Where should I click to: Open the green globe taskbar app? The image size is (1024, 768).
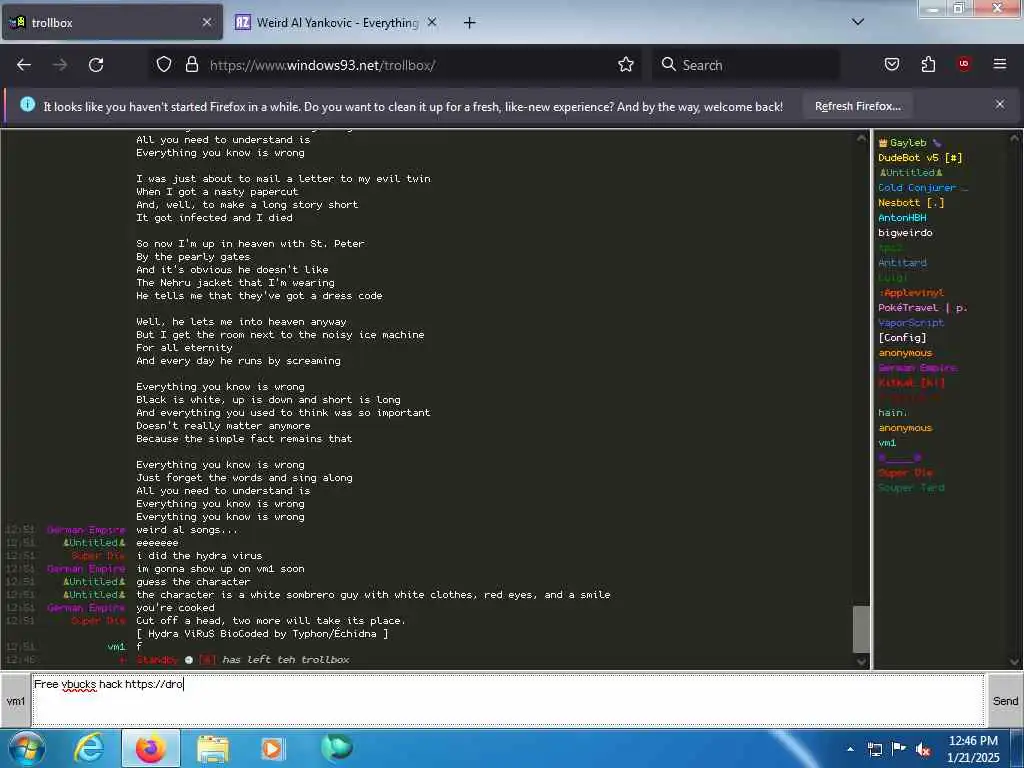click(336, 748)
